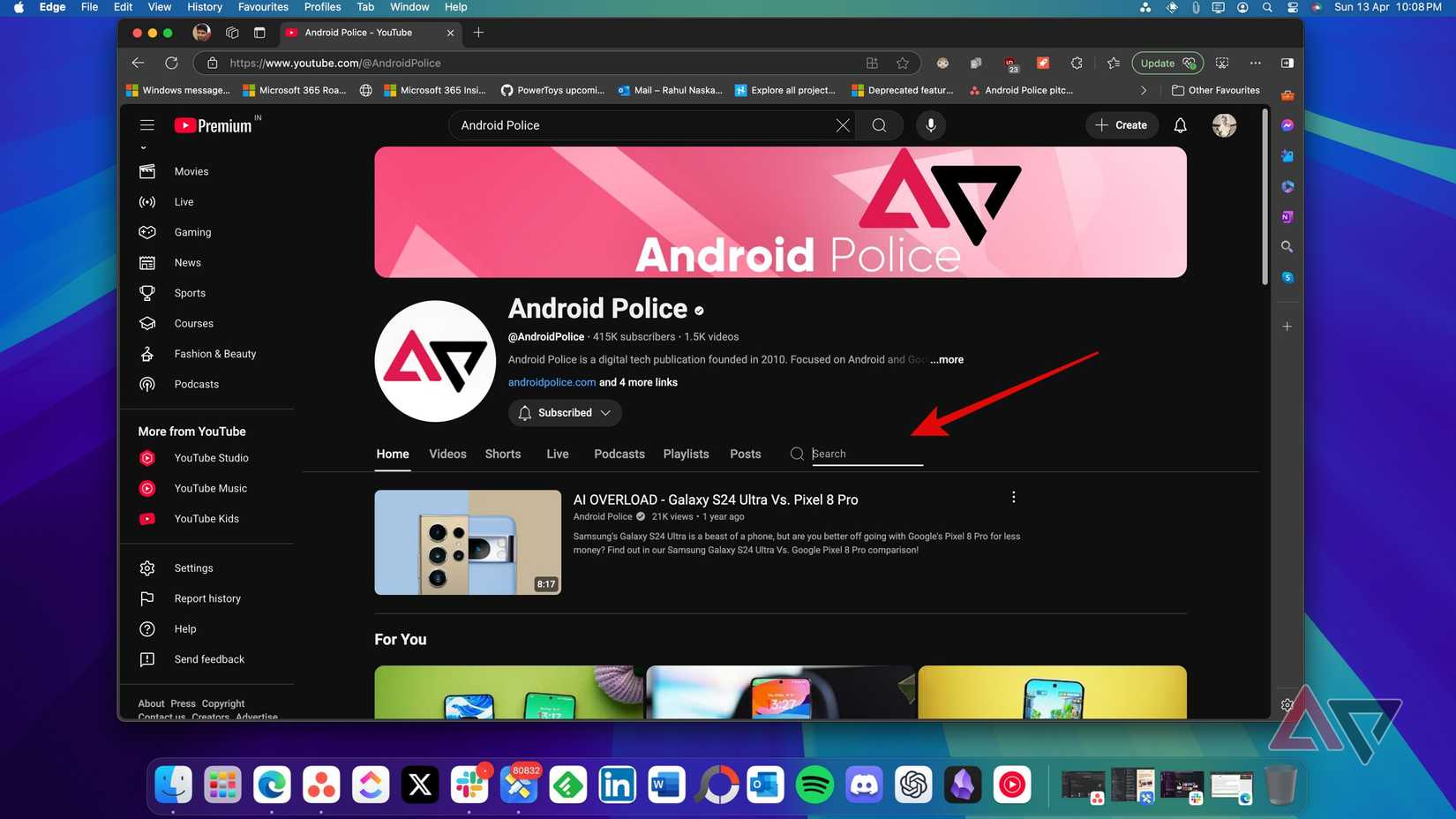Start voice search with microphone icon
The image size is (1456, 819).
930,125
